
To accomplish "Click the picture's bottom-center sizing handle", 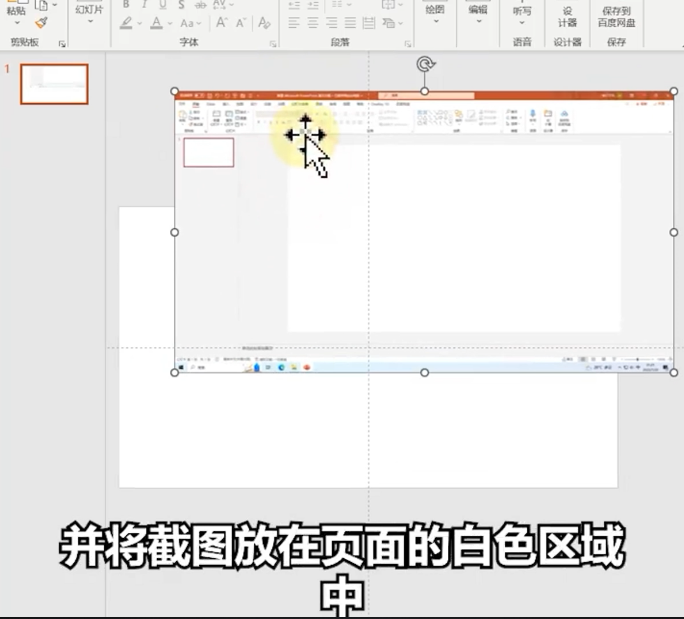I will [x=424, y=373].
